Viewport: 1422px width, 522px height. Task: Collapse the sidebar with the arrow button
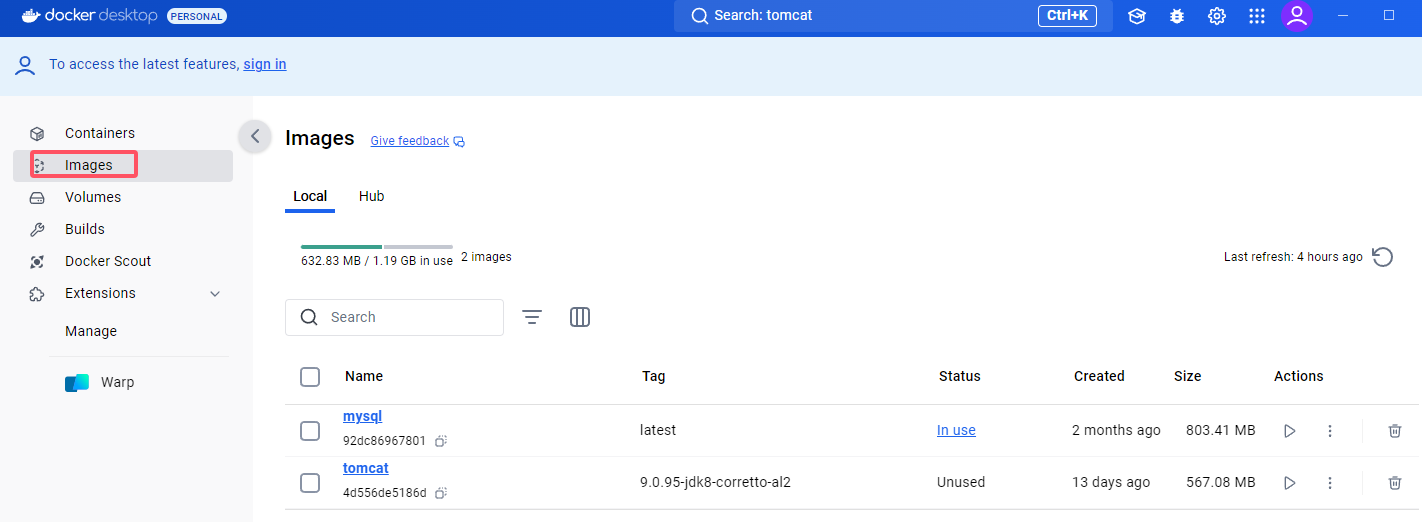pos(255,136)
